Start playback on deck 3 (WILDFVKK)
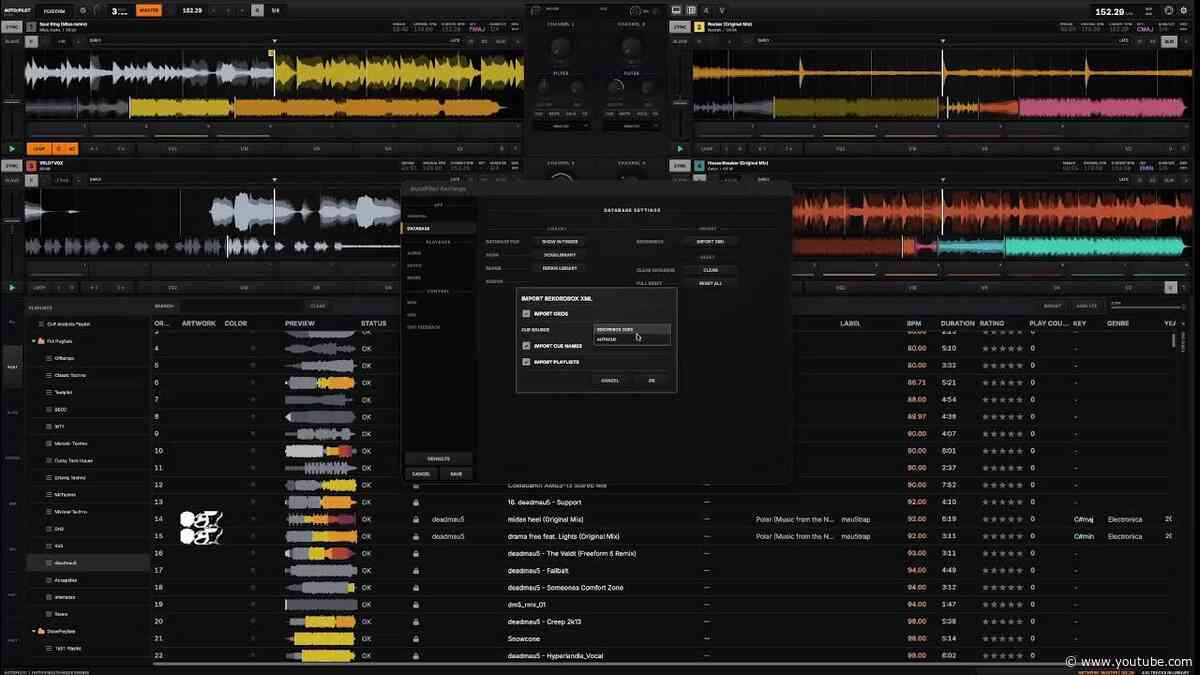 point(12,287)
